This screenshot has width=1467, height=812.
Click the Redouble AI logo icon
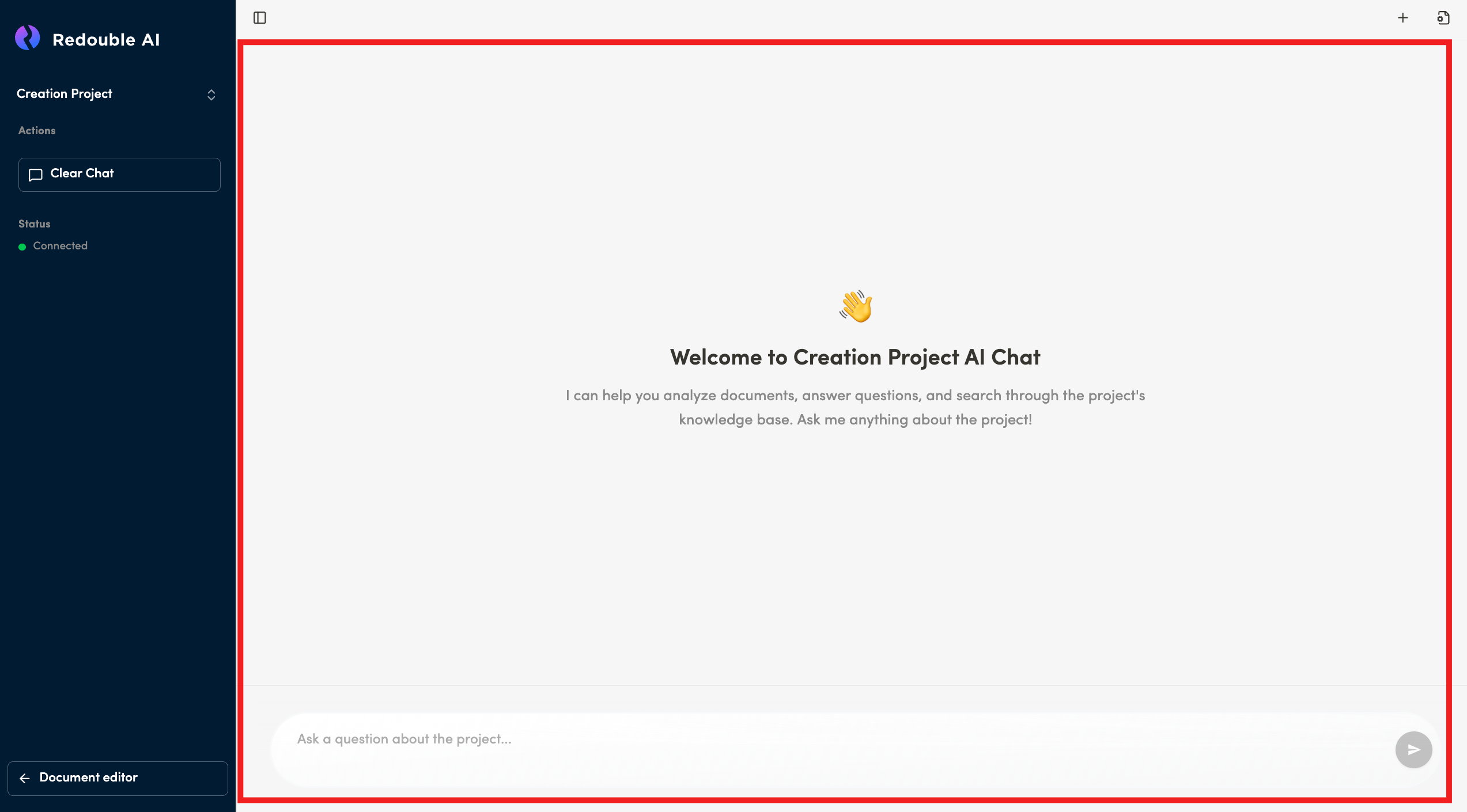(28, 38)
